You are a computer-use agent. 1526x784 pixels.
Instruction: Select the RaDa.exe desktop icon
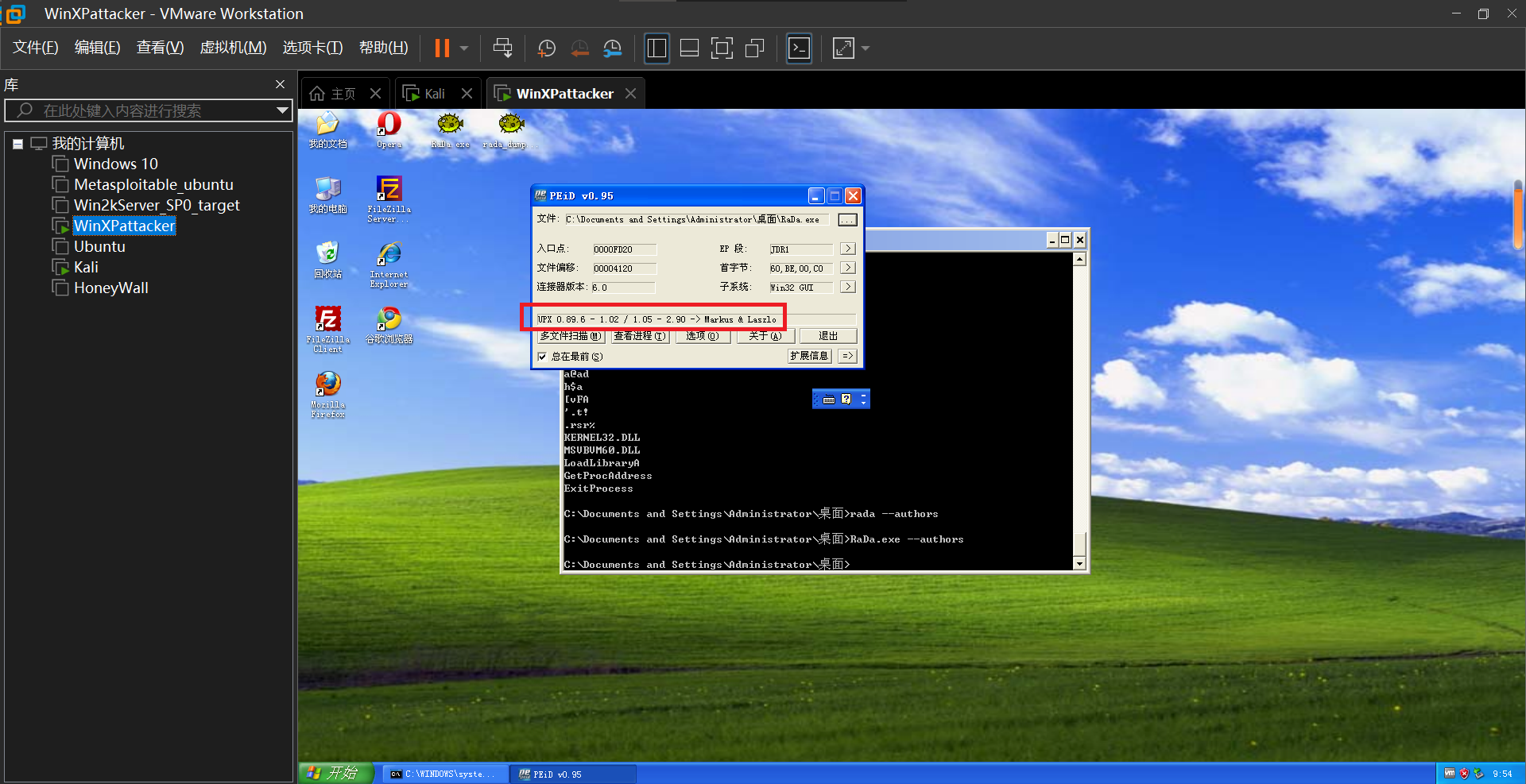point(450,131)
